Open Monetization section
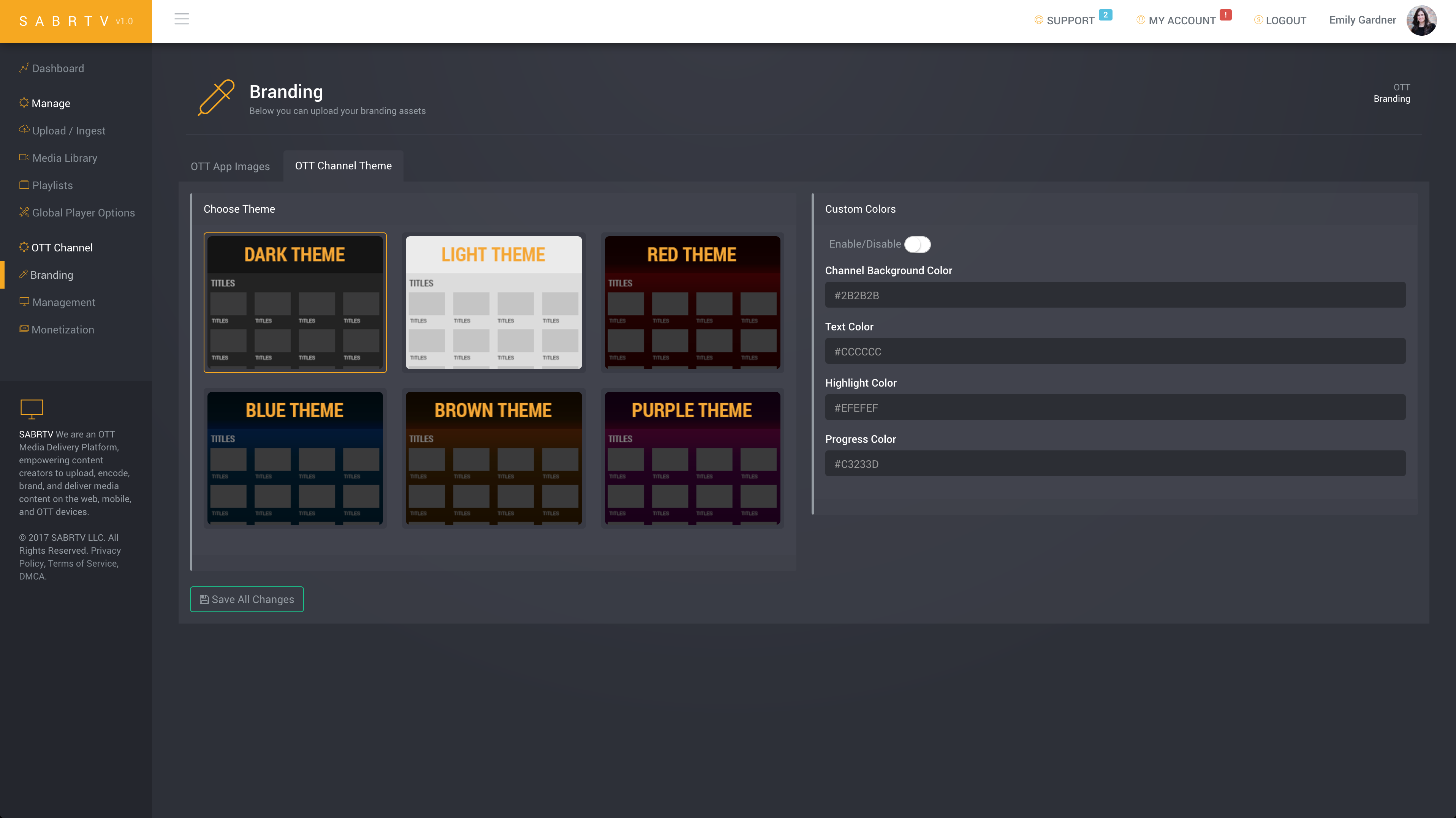 [63, 330]
